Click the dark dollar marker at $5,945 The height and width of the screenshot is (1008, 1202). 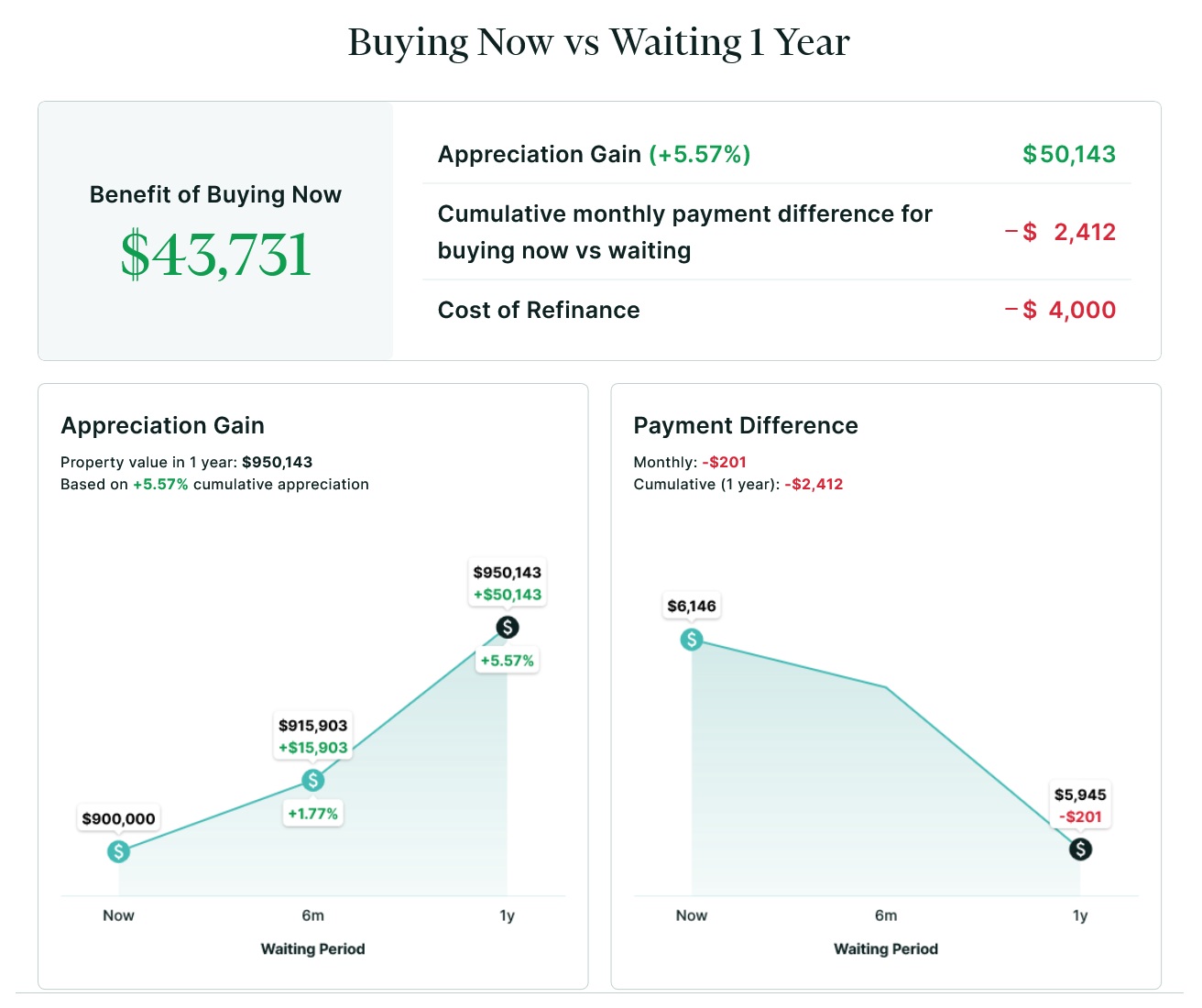tap(1080, 849)
